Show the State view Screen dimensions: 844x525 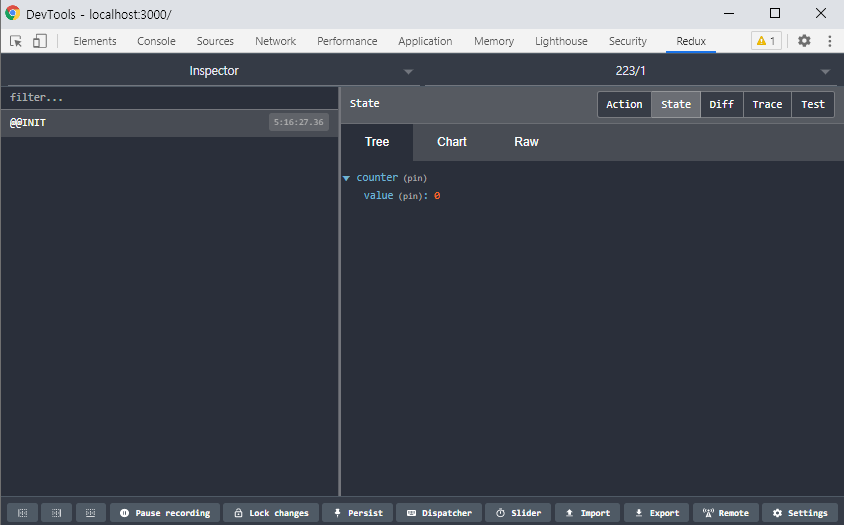676,104
